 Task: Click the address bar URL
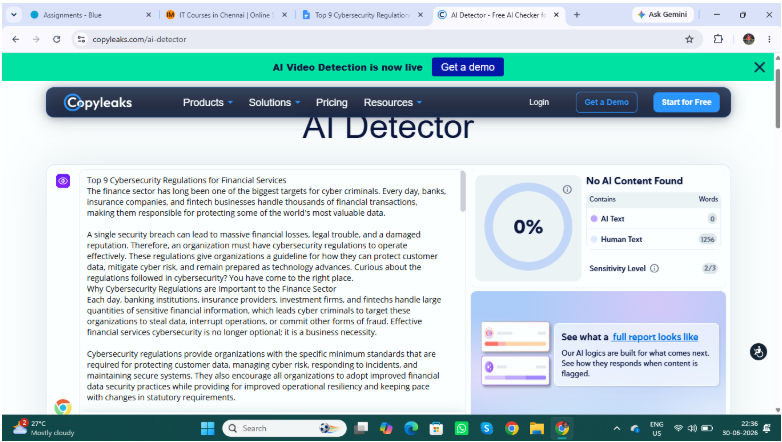point(139,39)
